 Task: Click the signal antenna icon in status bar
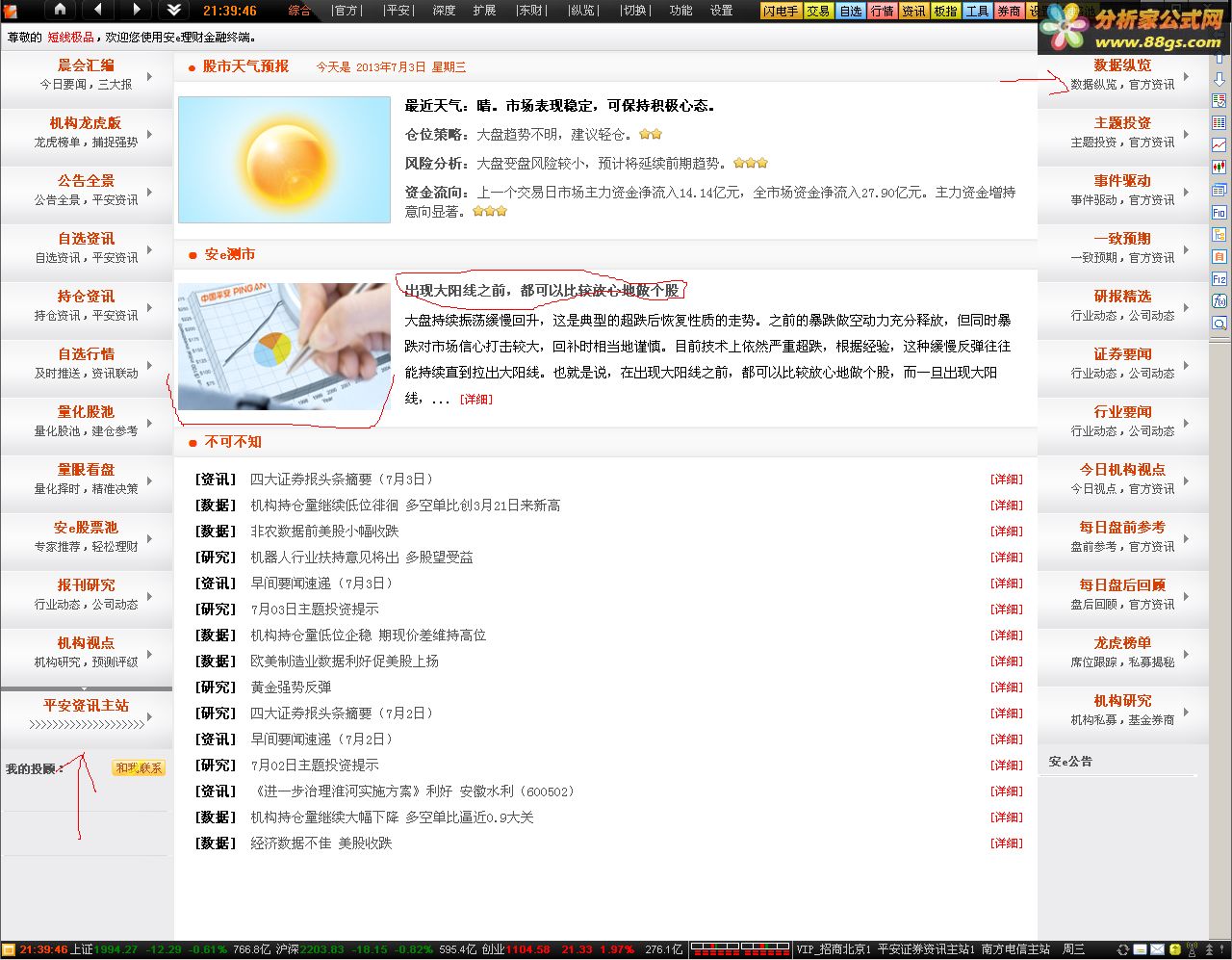coord(1193,950)
